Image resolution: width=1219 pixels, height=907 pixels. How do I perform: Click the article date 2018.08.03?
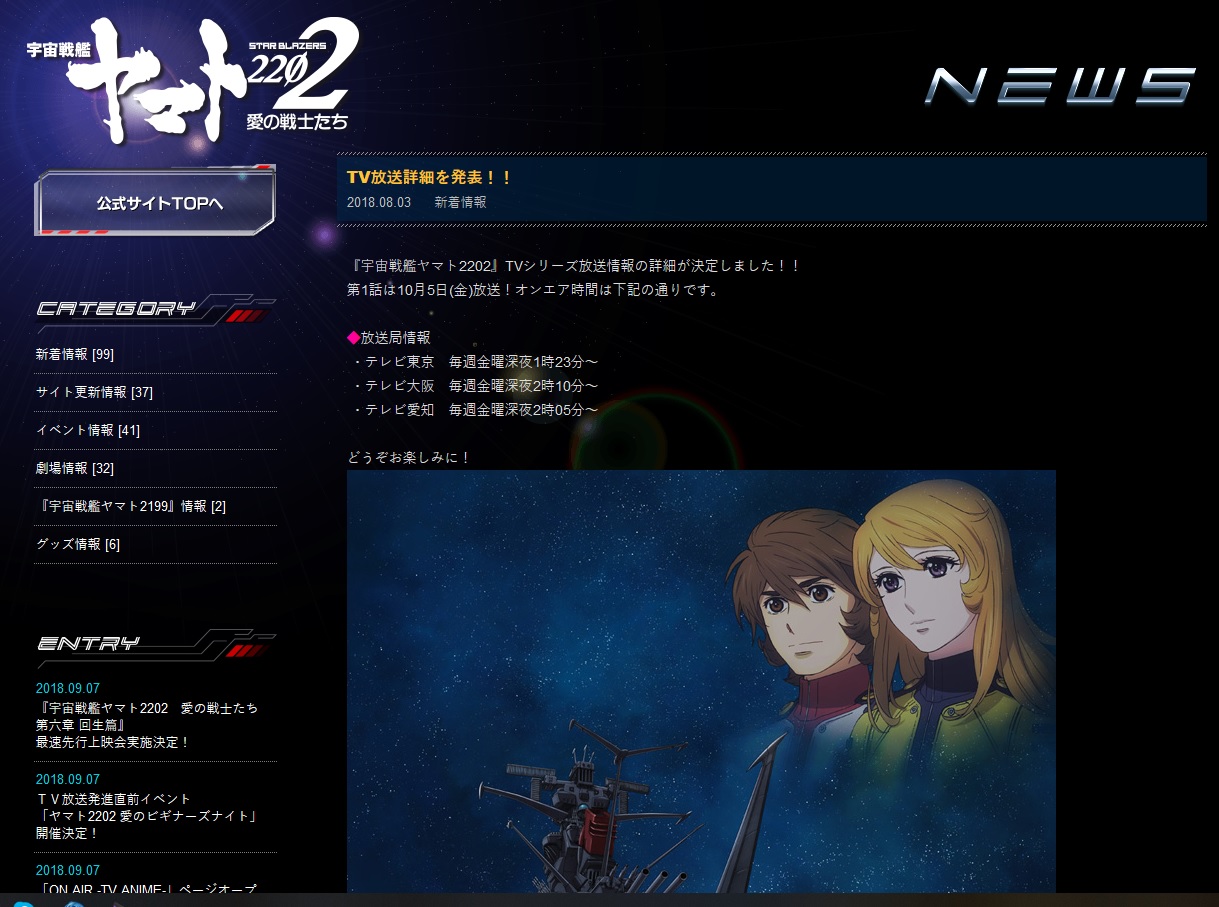[x=379, y=202]
